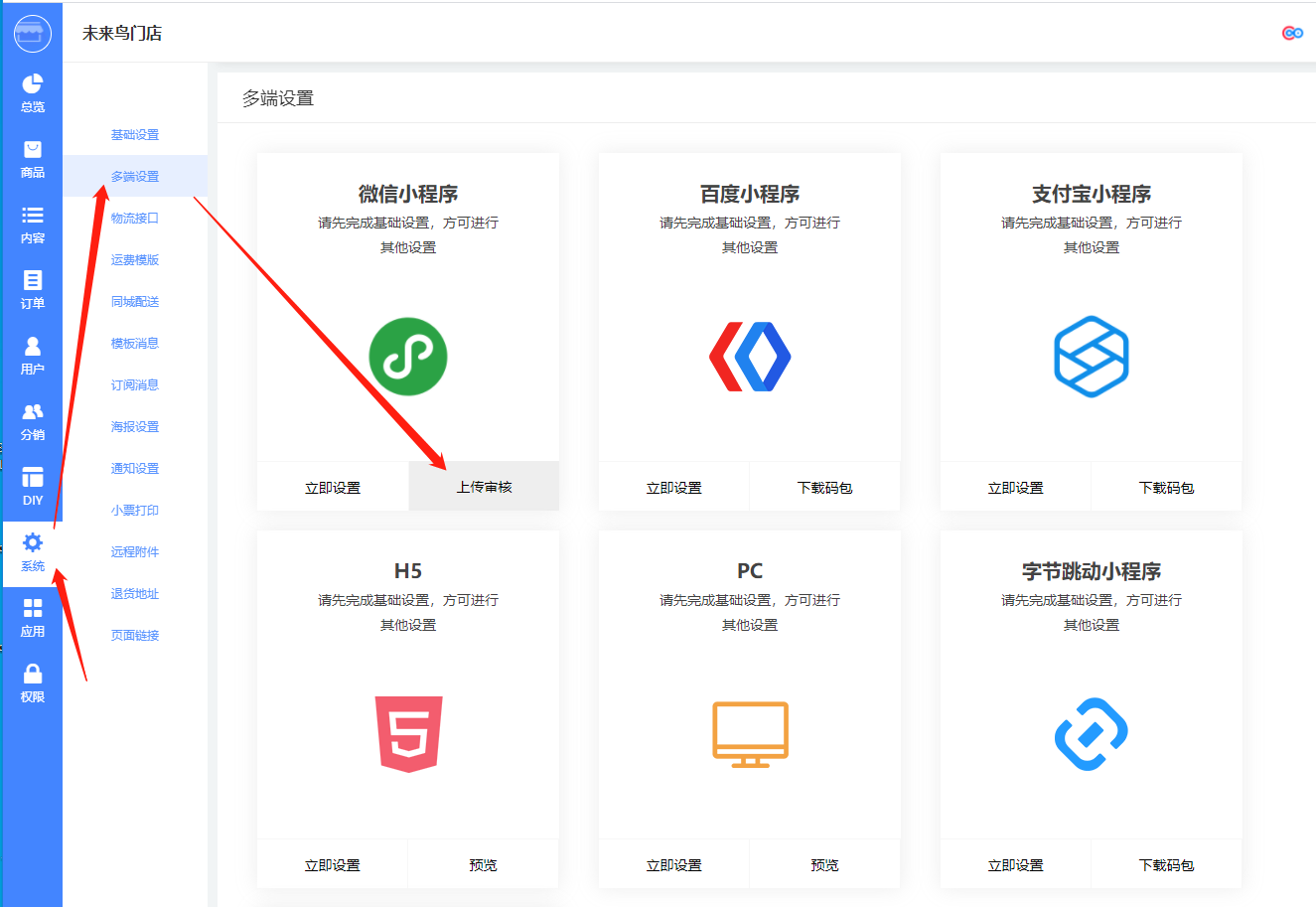Open 小票打印 submenu item

point(135,511)
